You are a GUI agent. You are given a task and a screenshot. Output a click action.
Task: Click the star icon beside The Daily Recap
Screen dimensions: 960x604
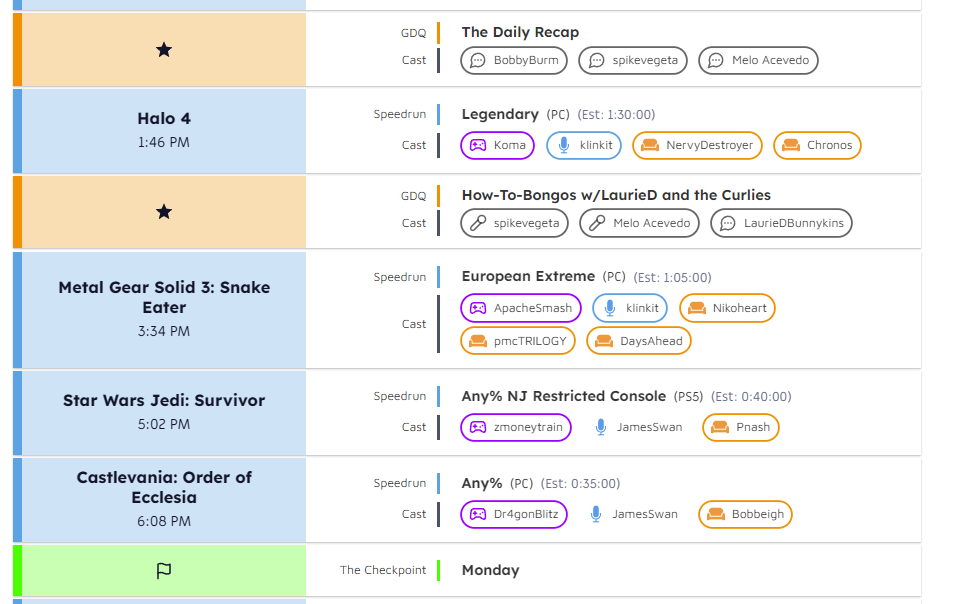tap(163, 50)
